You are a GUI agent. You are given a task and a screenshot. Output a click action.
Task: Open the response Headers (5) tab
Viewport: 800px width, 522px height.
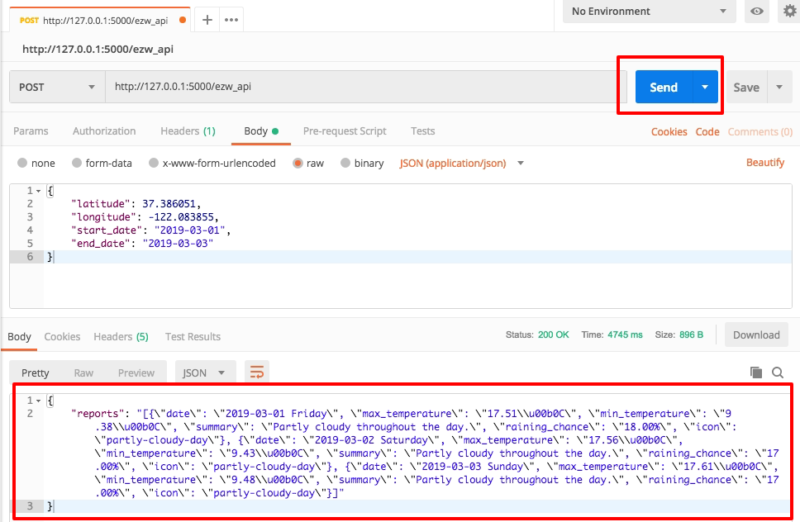tap(121, 337)
